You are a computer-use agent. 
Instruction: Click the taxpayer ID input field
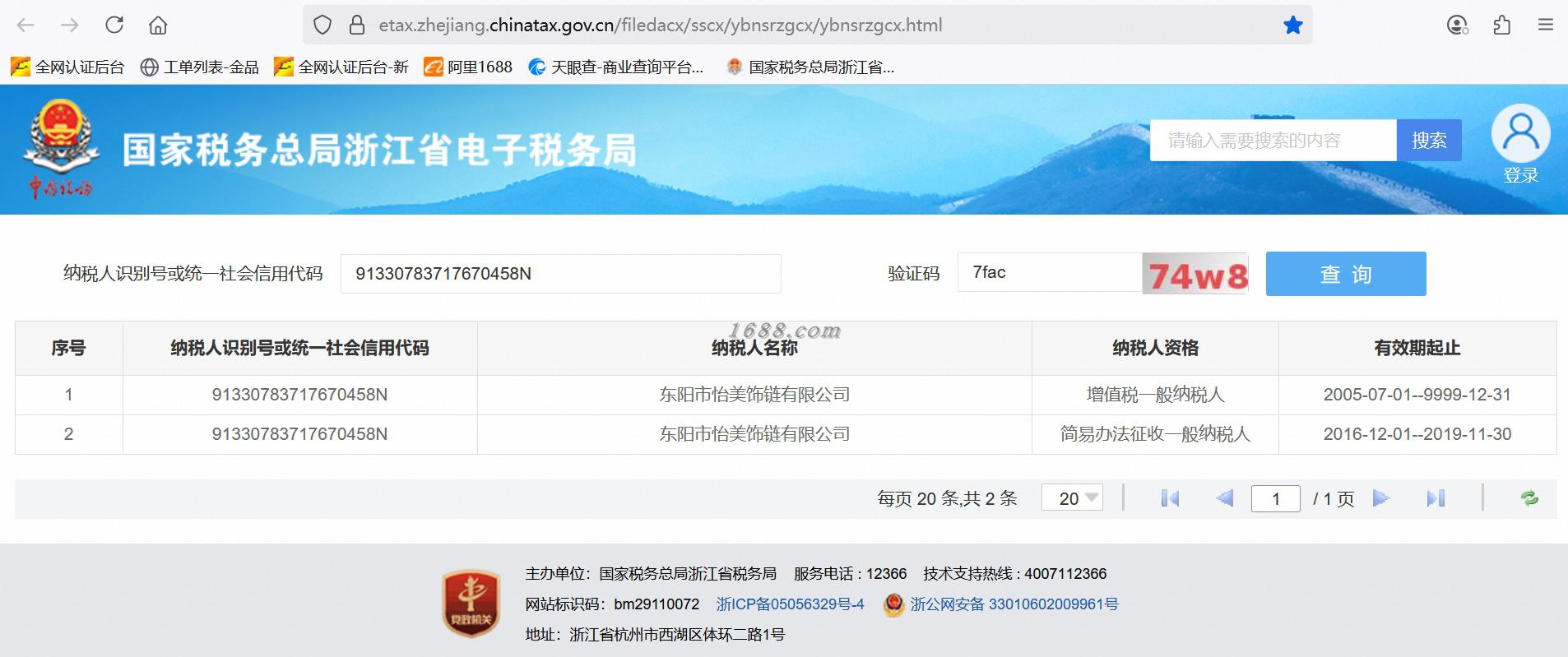[560, 274]
